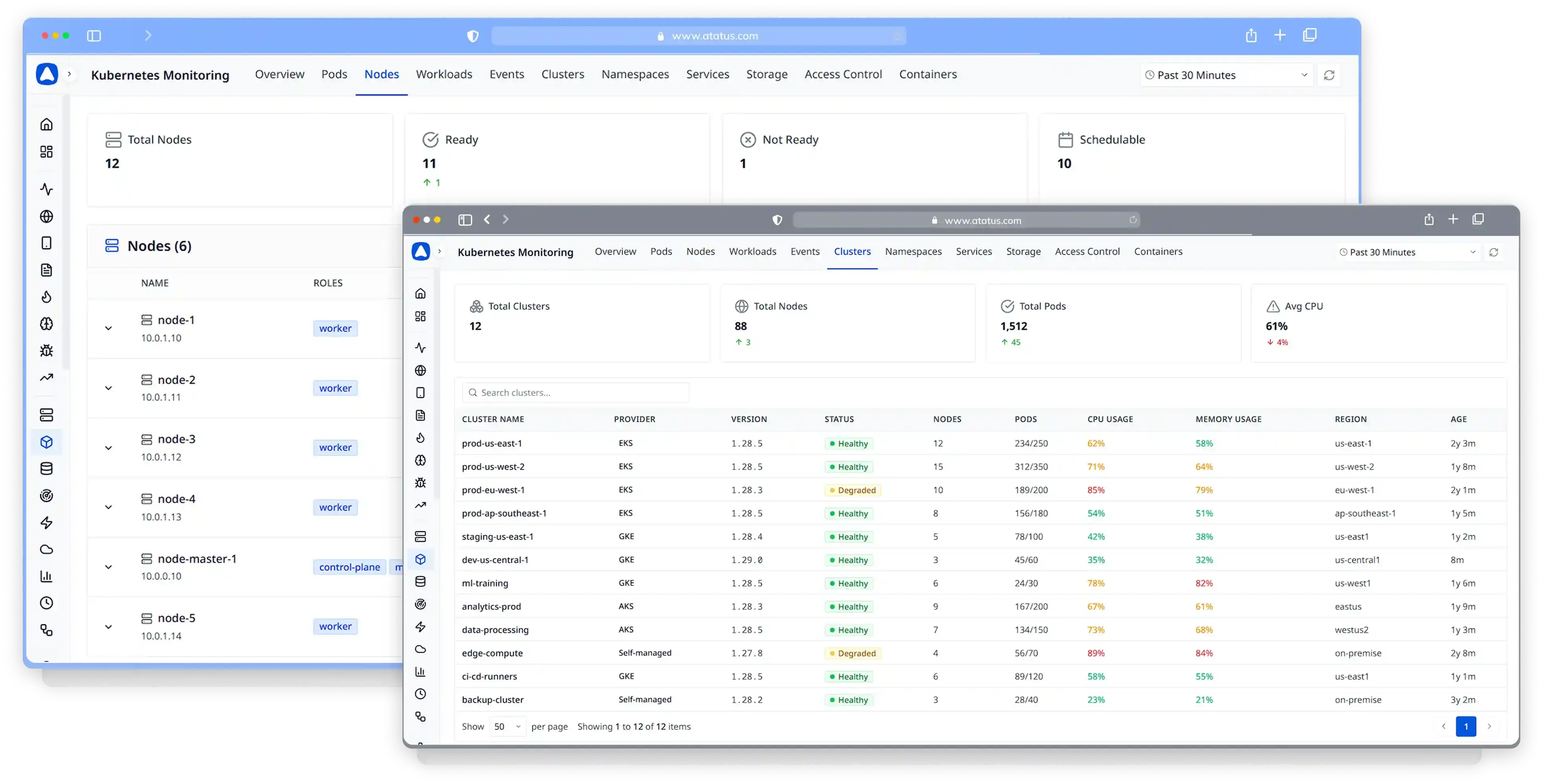The width and height of the screenshot is (1543, 784).
Task: Open Past 30 Minutes dropdown in front window
Action: [x=1407, y=252]
